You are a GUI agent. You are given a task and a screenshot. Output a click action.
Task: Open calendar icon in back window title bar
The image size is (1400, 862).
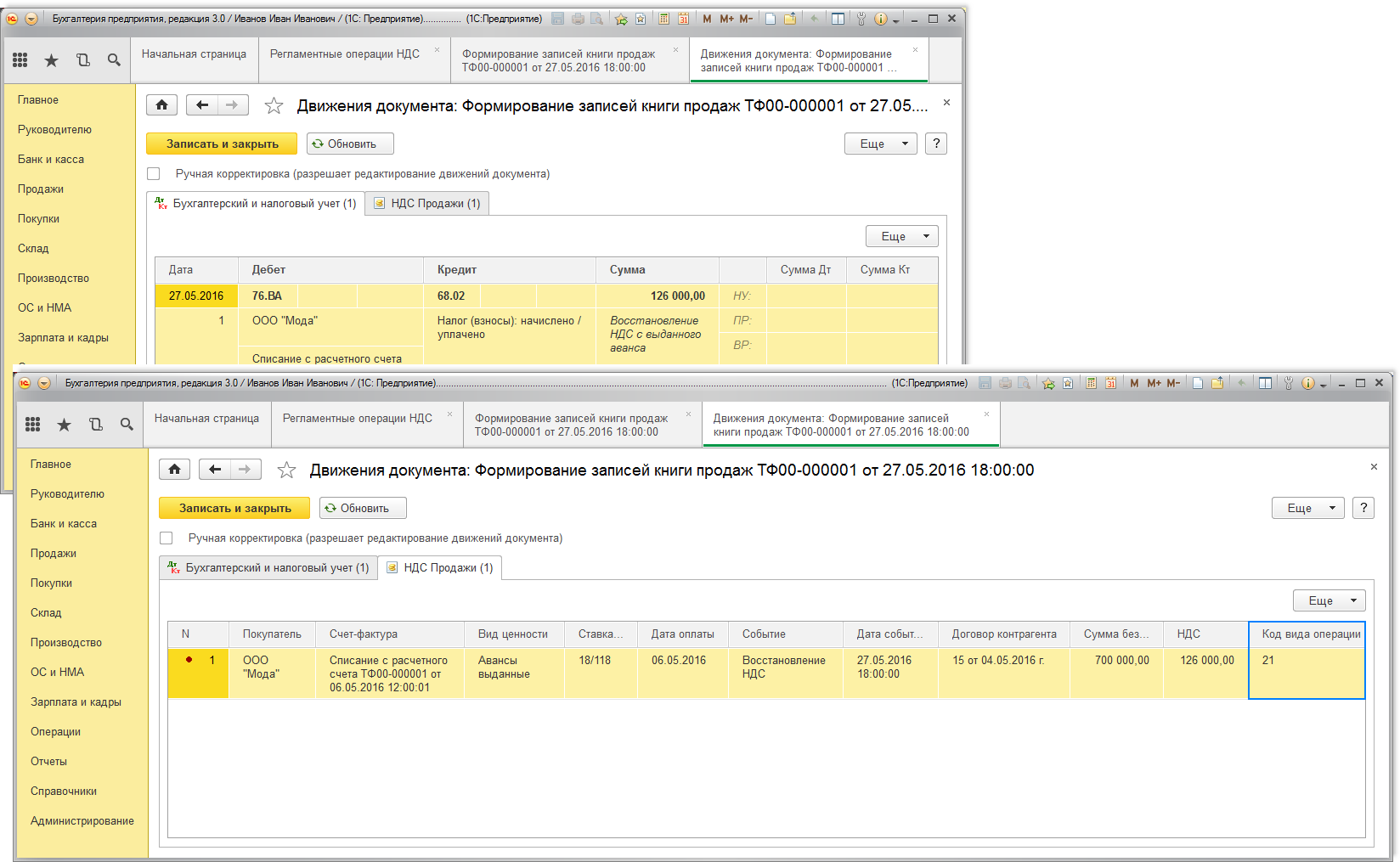(x=683, y=19)
